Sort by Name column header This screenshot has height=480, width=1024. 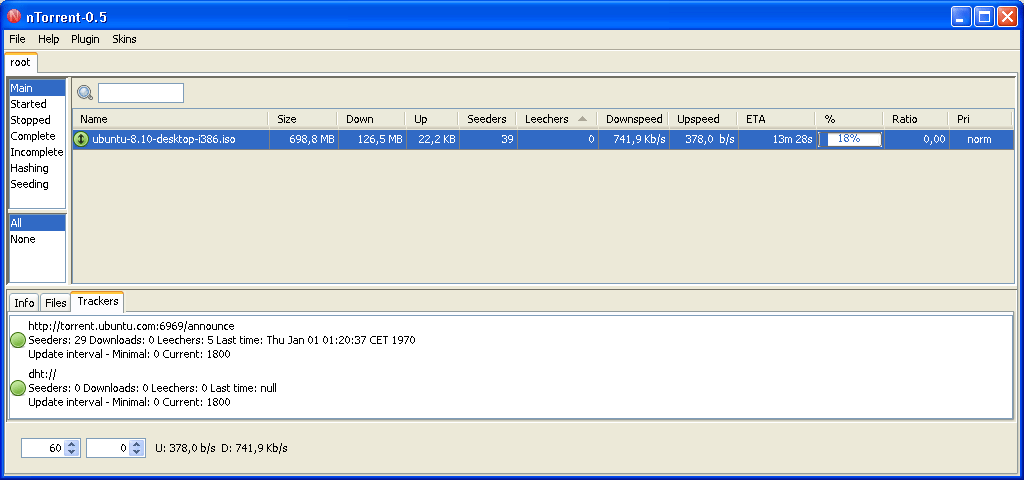point(170,119)
